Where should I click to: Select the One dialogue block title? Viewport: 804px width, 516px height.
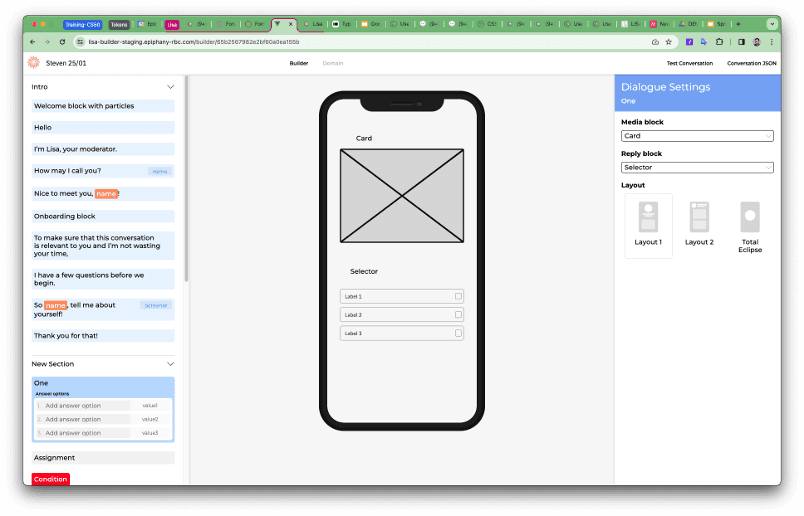(41, 383)
